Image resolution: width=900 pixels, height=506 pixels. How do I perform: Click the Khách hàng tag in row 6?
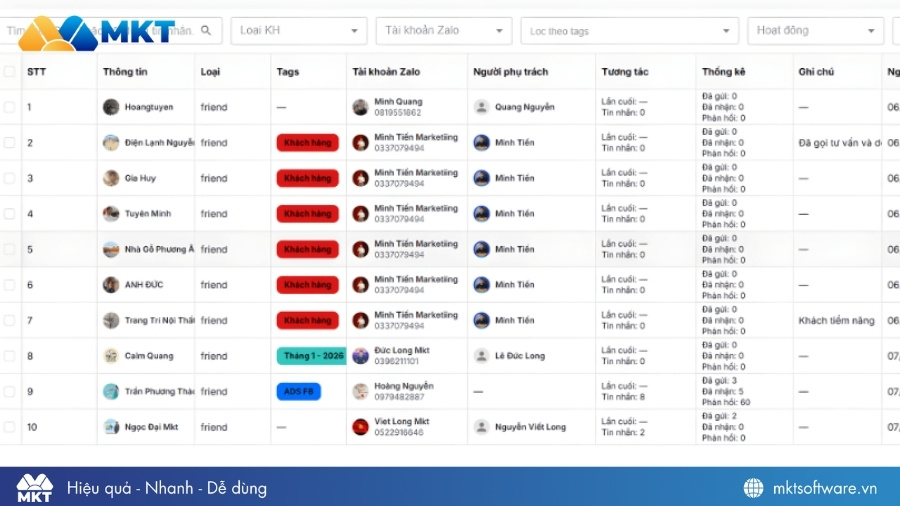pyautogui.click(x=308, y=285)
